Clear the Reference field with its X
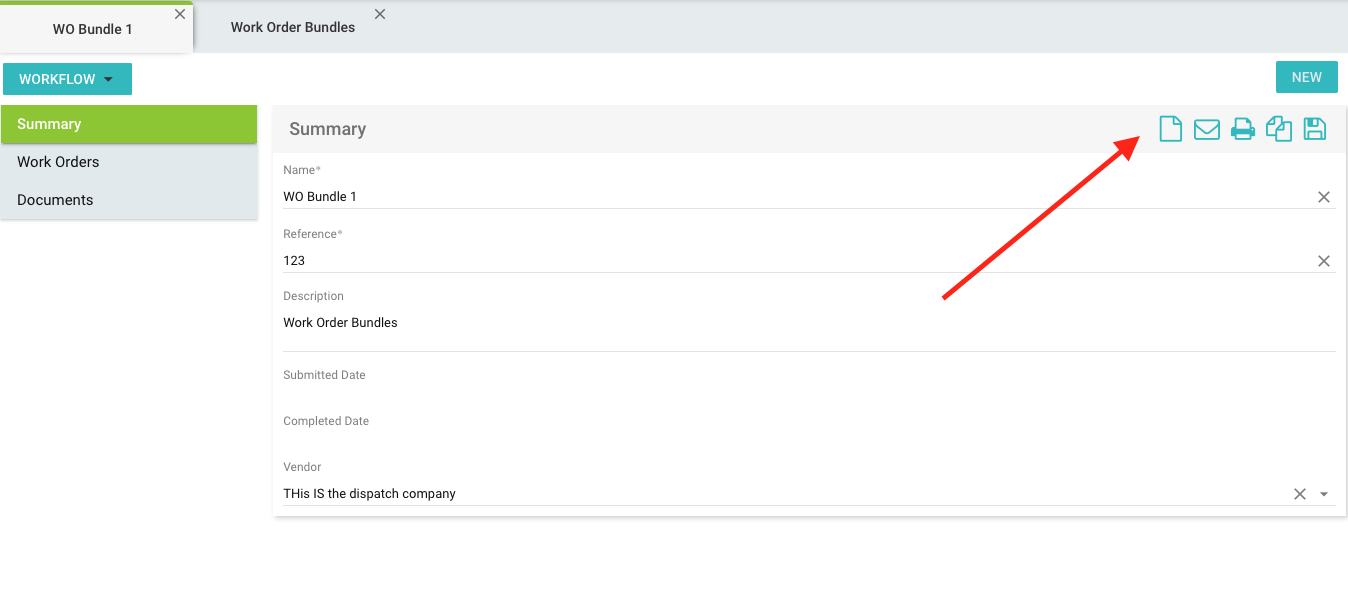 tap(1324, 261)
